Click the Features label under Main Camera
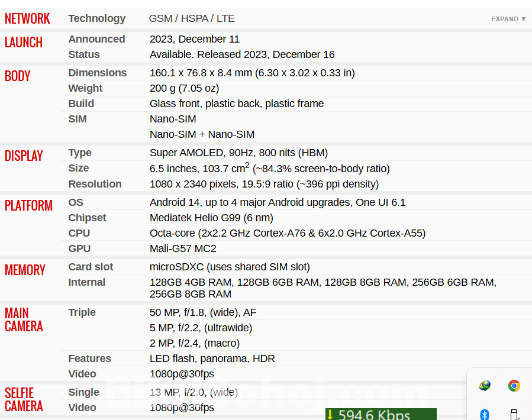 [x=90, y=358]
